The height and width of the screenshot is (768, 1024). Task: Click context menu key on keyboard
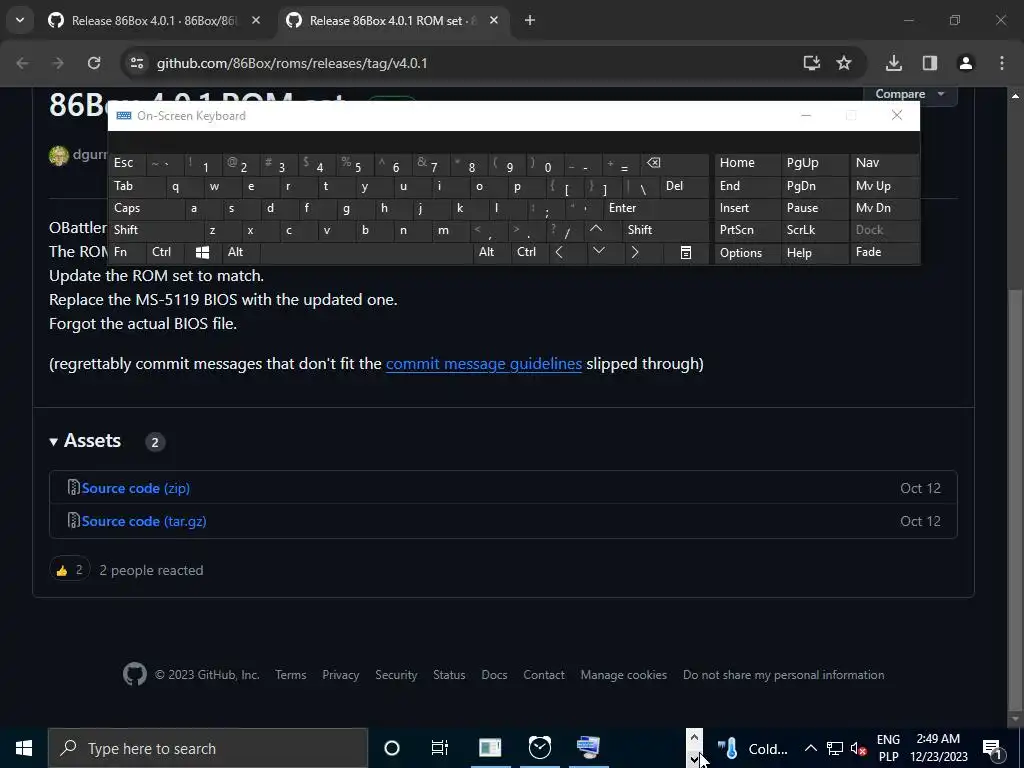686,252
